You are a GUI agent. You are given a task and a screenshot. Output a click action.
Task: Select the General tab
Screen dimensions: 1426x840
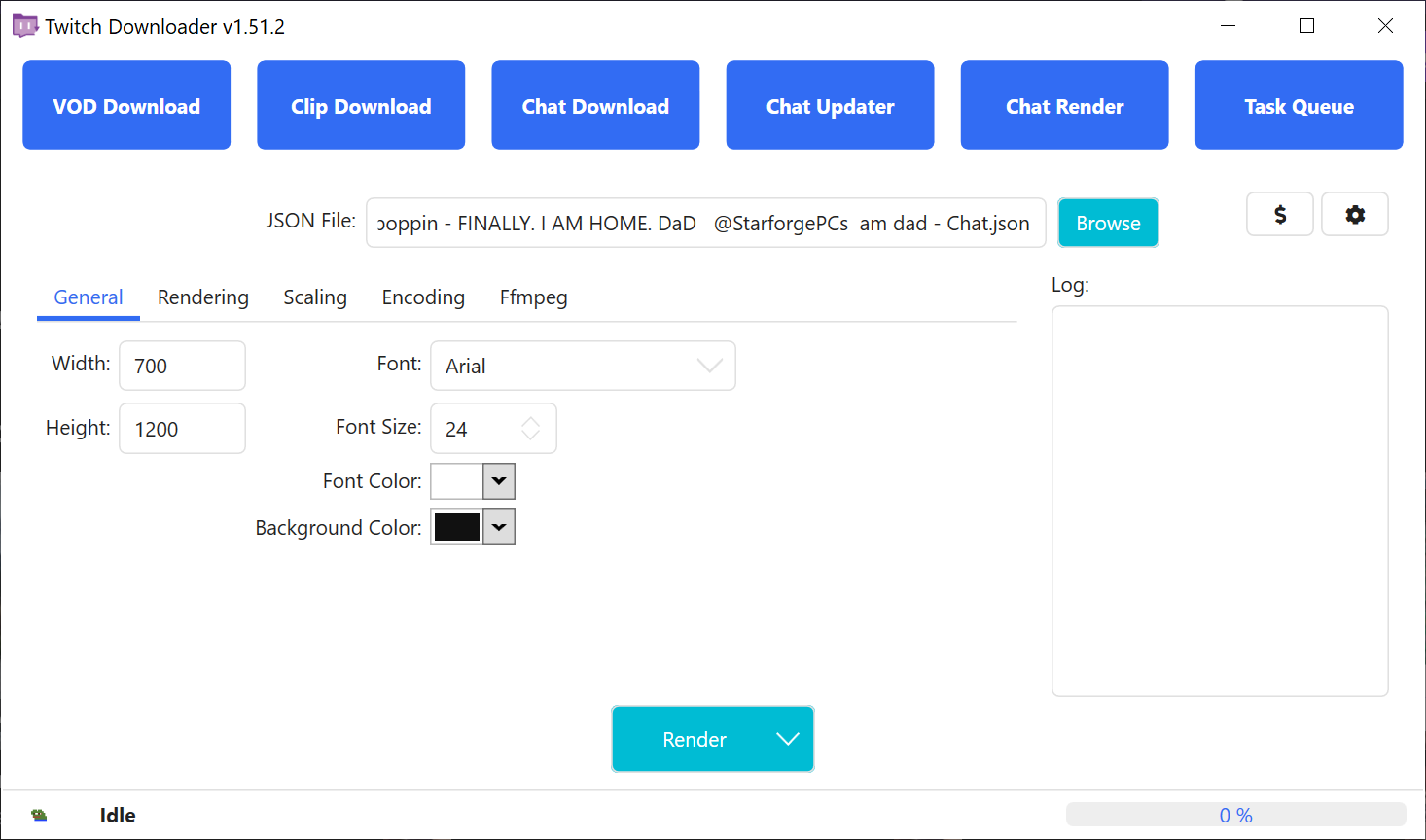click(x=89, y=297)
